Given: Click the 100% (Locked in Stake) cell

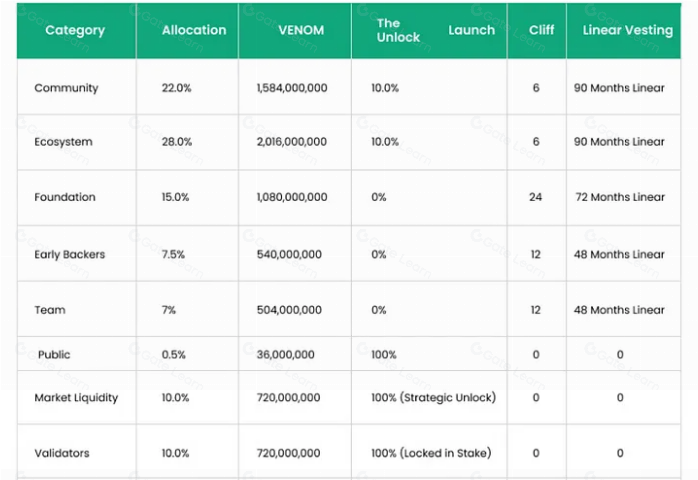Looking at the screenshot, I should click(x=431, y=453).
